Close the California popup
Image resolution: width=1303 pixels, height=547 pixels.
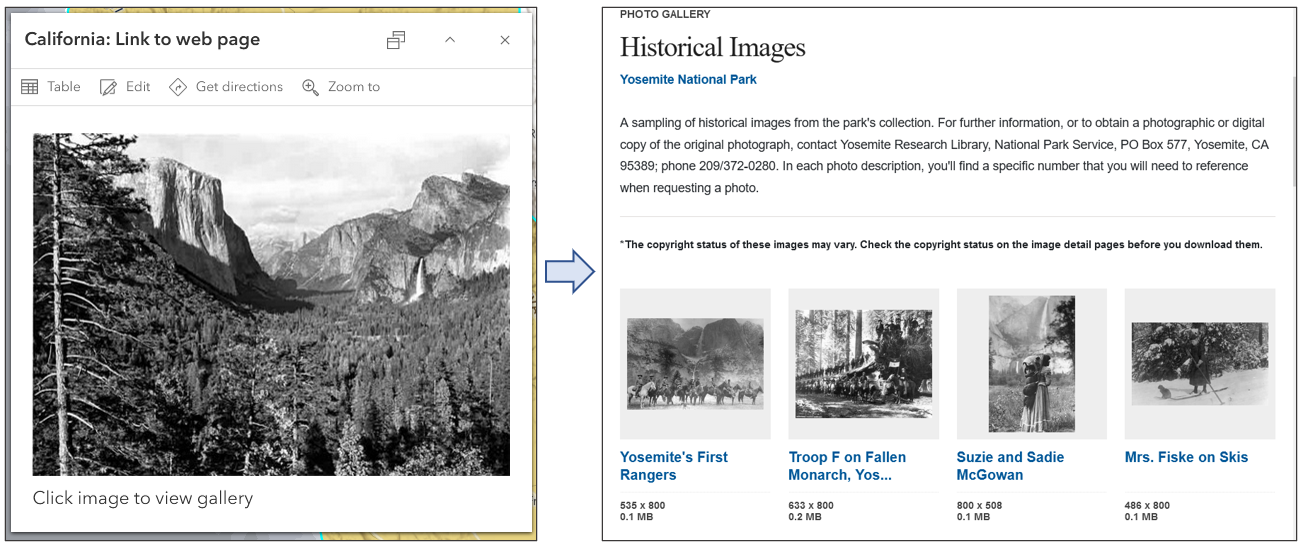pyautogui.click(x=505, y=40)
